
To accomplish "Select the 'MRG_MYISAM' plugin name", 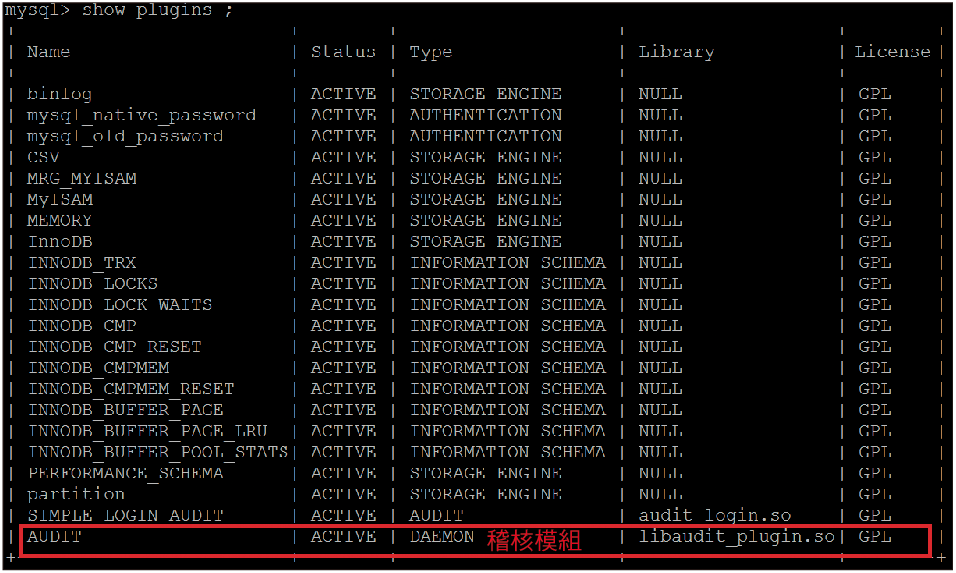I will coord(82,179).
